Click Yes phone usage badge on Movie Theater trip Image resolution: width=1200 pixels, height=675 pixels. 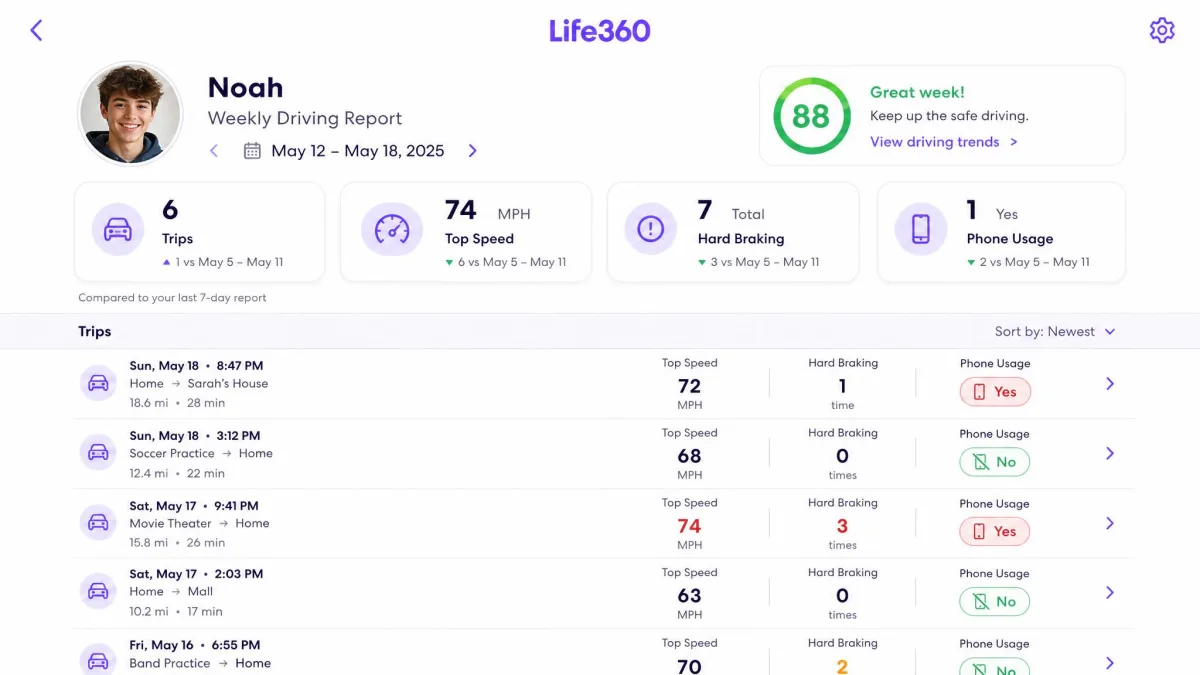click(995, 532)
